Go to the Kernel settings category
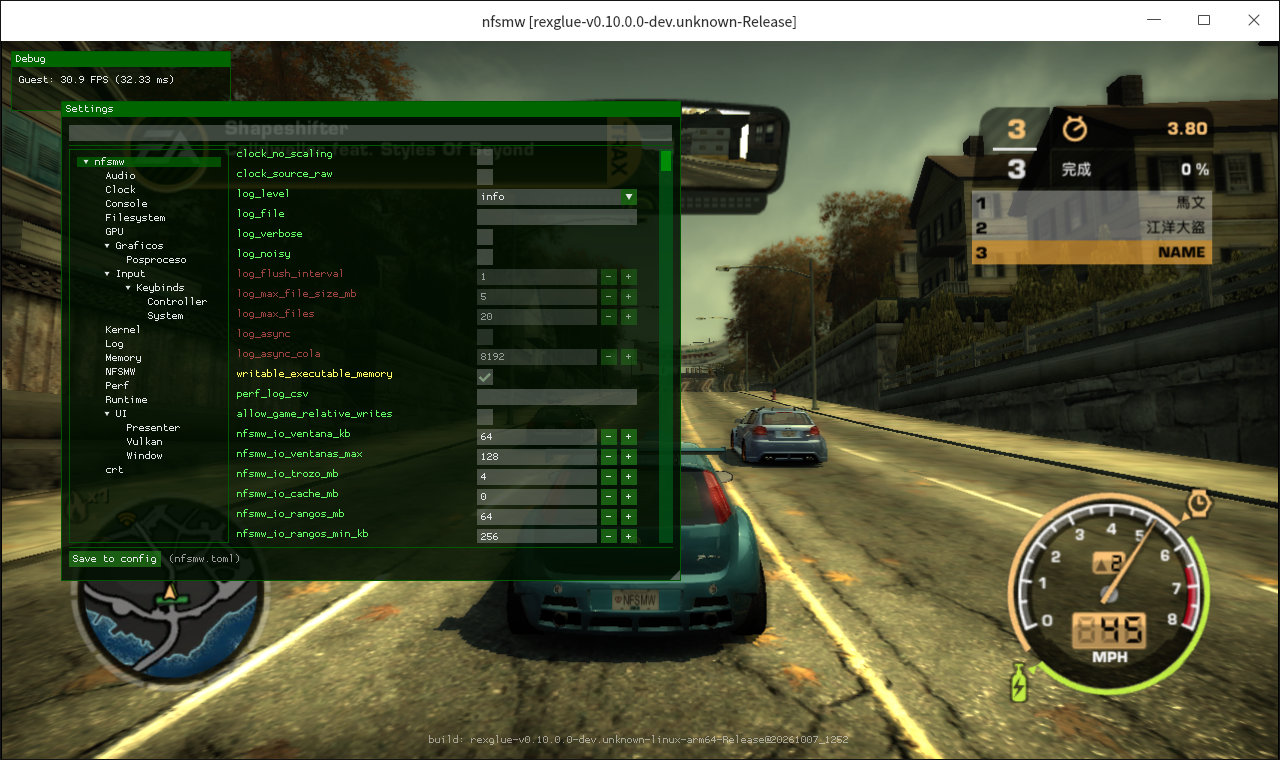Viewport: 1280px width, 760px height. point(123,330)
